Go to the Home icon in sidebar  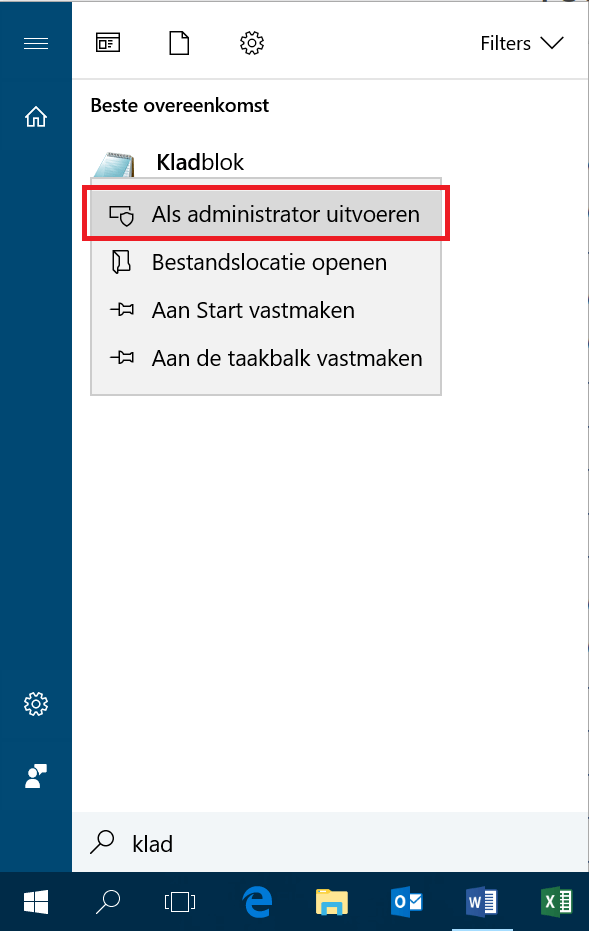click(x=36, y=117)
